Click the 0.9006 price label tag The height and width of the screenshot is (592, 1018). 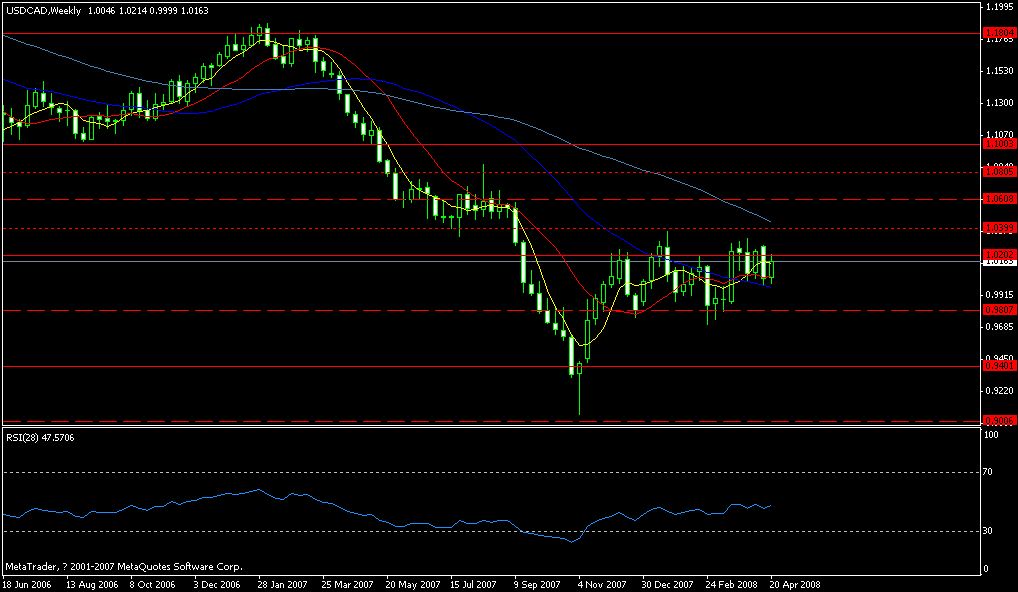click(x=998, y=421)
